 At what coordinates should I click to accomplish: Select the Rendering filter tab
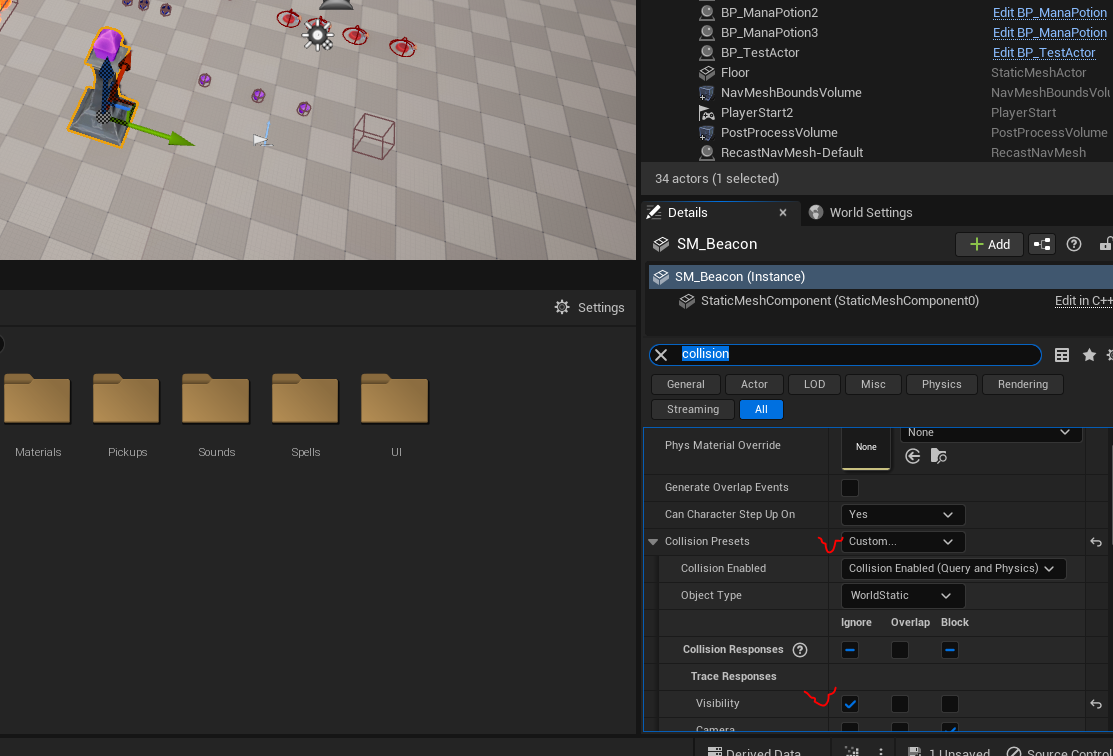[1023, 384]
